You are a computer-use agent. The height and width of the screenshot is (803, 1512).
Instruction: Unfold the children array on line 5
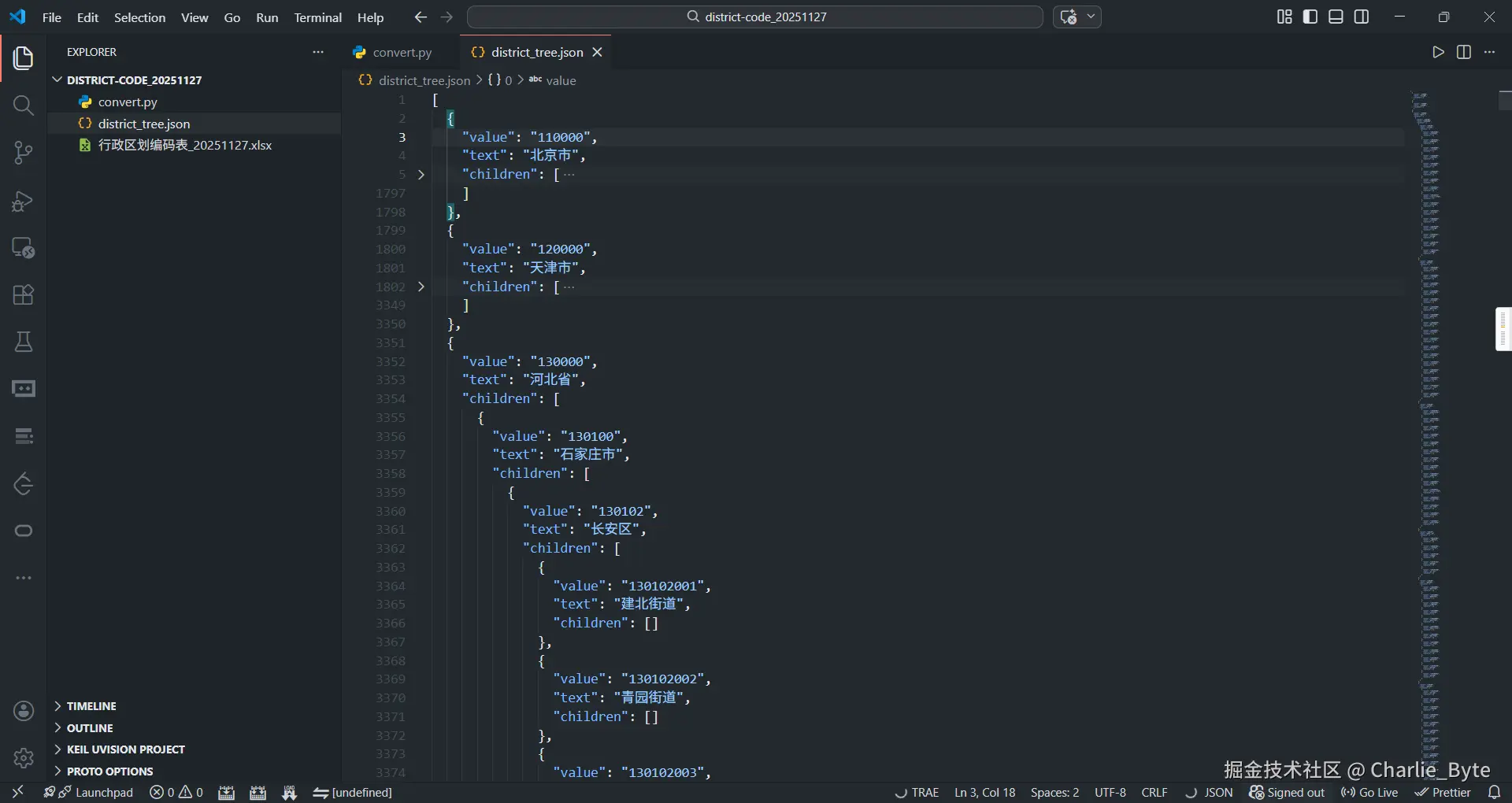(421, 175)
